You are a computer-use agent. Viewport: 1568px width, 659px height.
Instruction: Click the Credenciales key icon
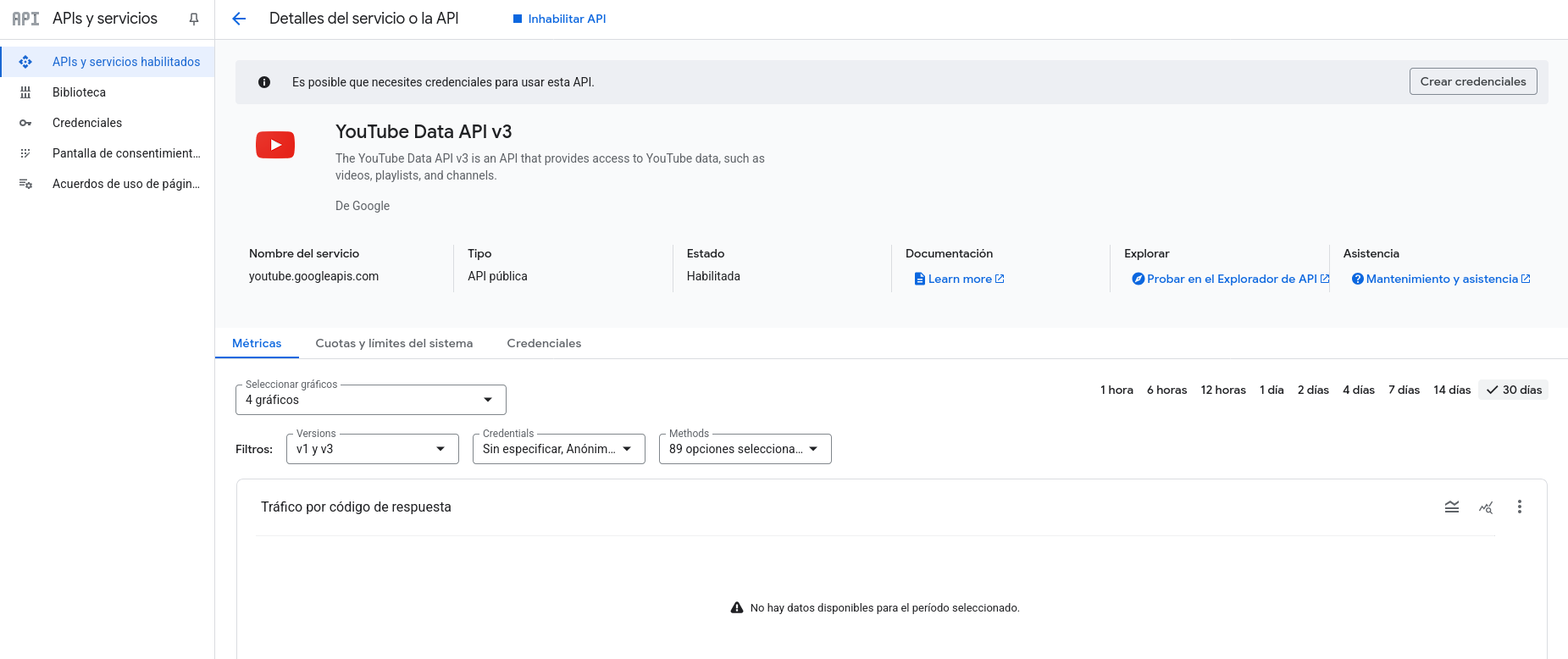(25, 123)
